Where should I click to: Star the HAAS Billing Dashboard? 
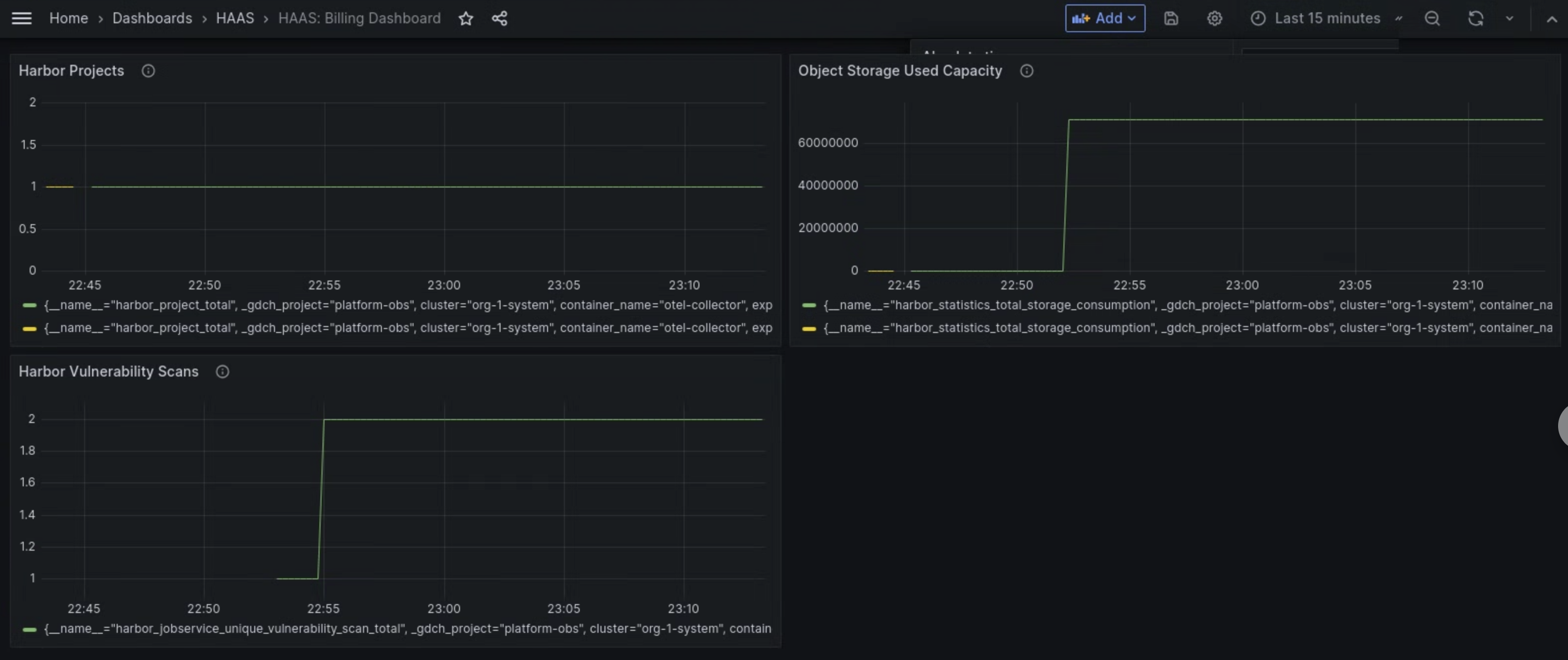click(x=465, y=18)
